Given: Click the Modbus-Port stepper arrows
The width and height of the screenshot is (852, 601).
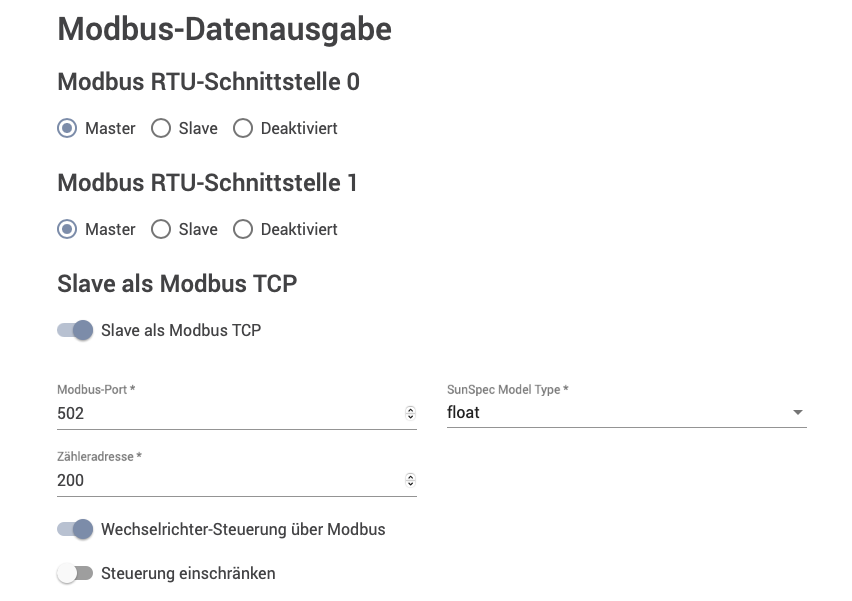Looking at the screenshot, I should pos(411,414).
